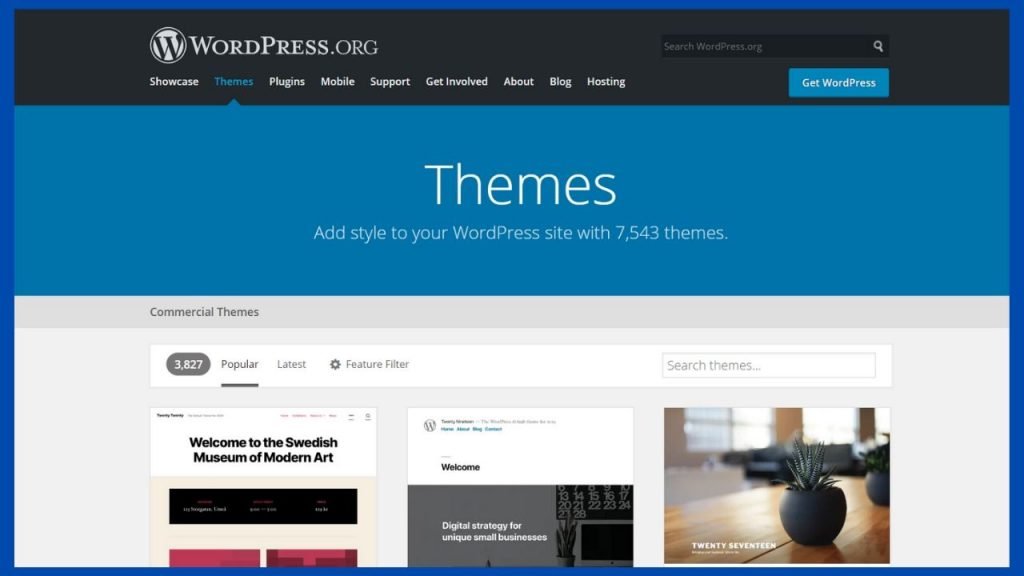Open the Get Involved menu item

coord(456,82)
